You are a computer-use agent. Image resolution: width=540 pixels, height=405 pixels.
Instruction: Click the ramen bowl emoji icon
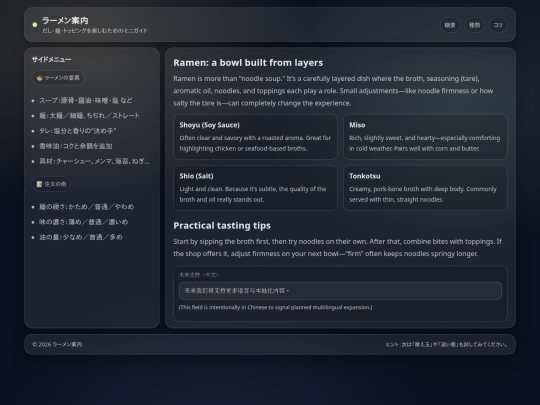(40, 78)
